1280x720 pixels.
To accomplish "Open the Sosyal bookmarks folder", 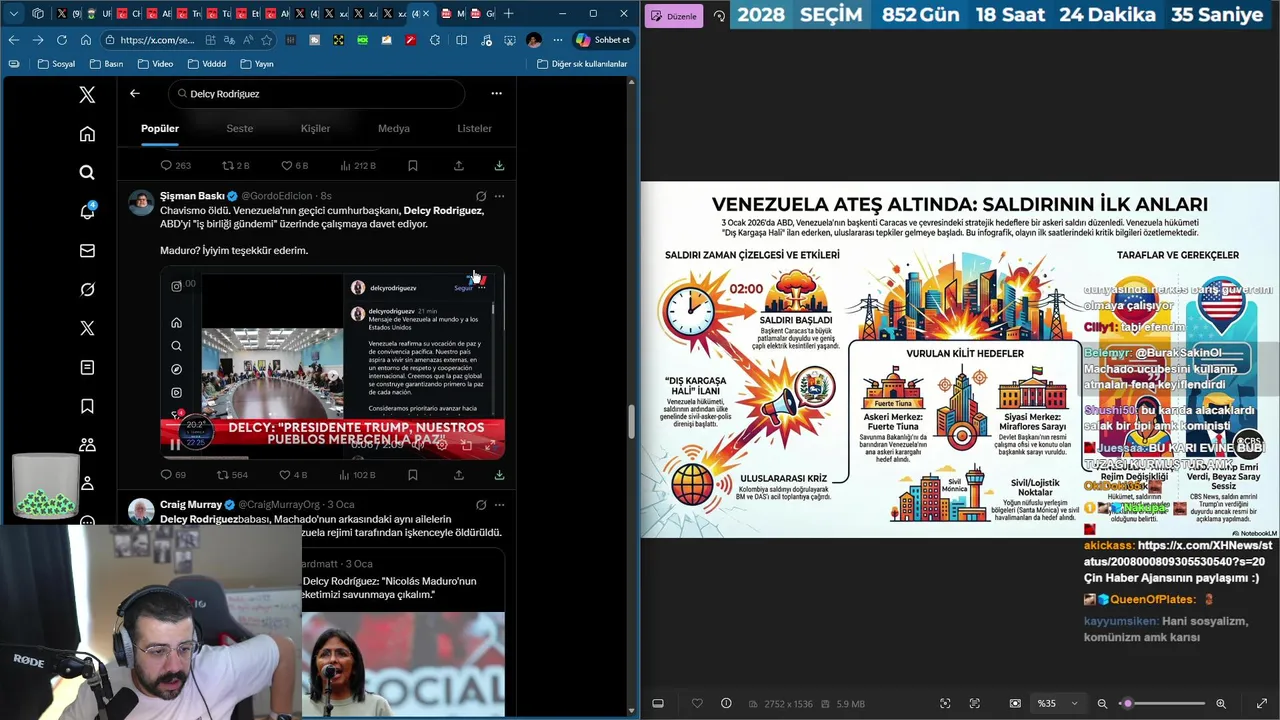I will 56,64.
